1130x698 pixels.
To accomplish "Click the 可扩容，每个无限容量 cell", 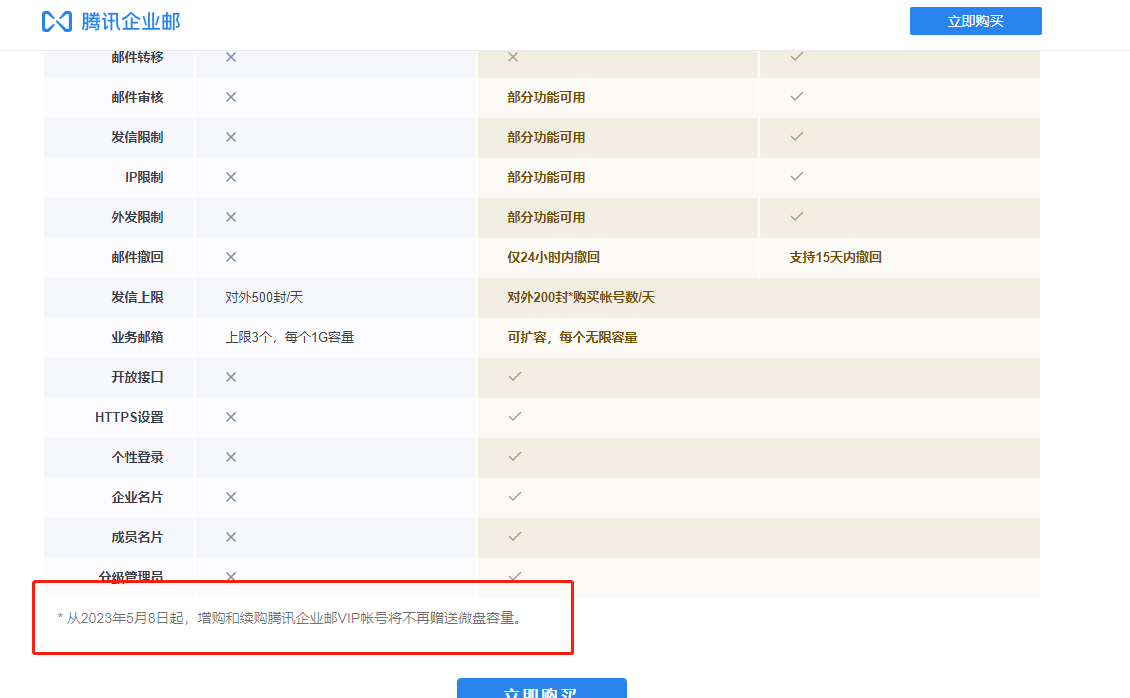I will point(572,337).
